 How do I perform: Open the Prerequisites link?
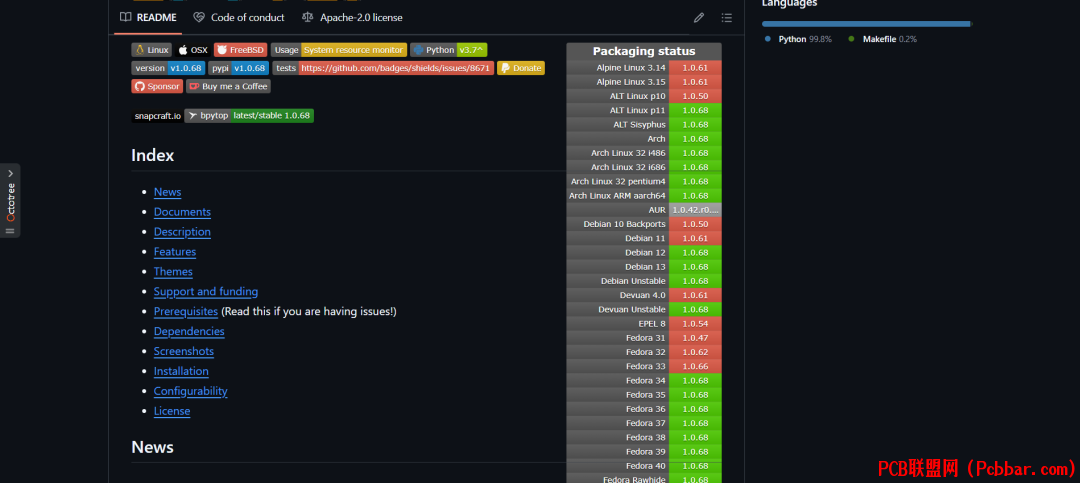pyautogui.click(x=186, y=311)
